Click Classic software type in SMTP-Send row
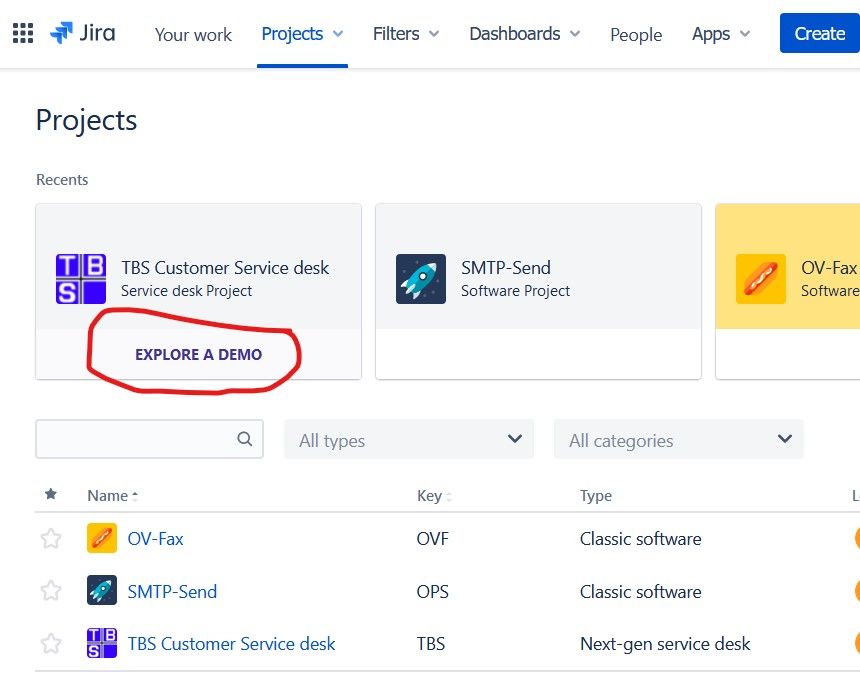This screenshot has height=678, width=860. click(x=641, y=591)
